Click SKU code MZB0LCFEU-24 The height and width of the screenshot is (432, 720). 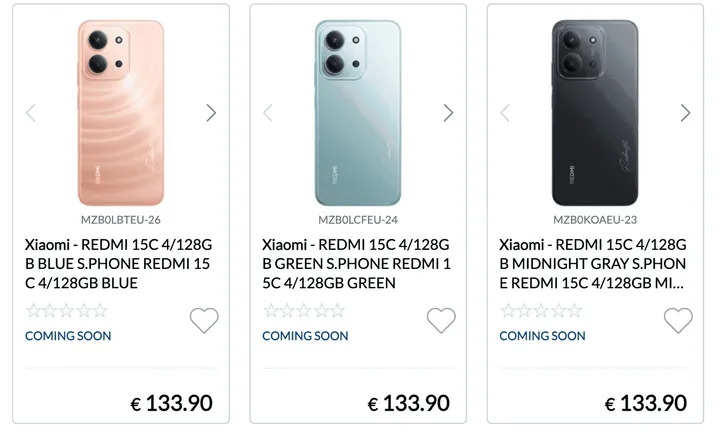point(358,220)
